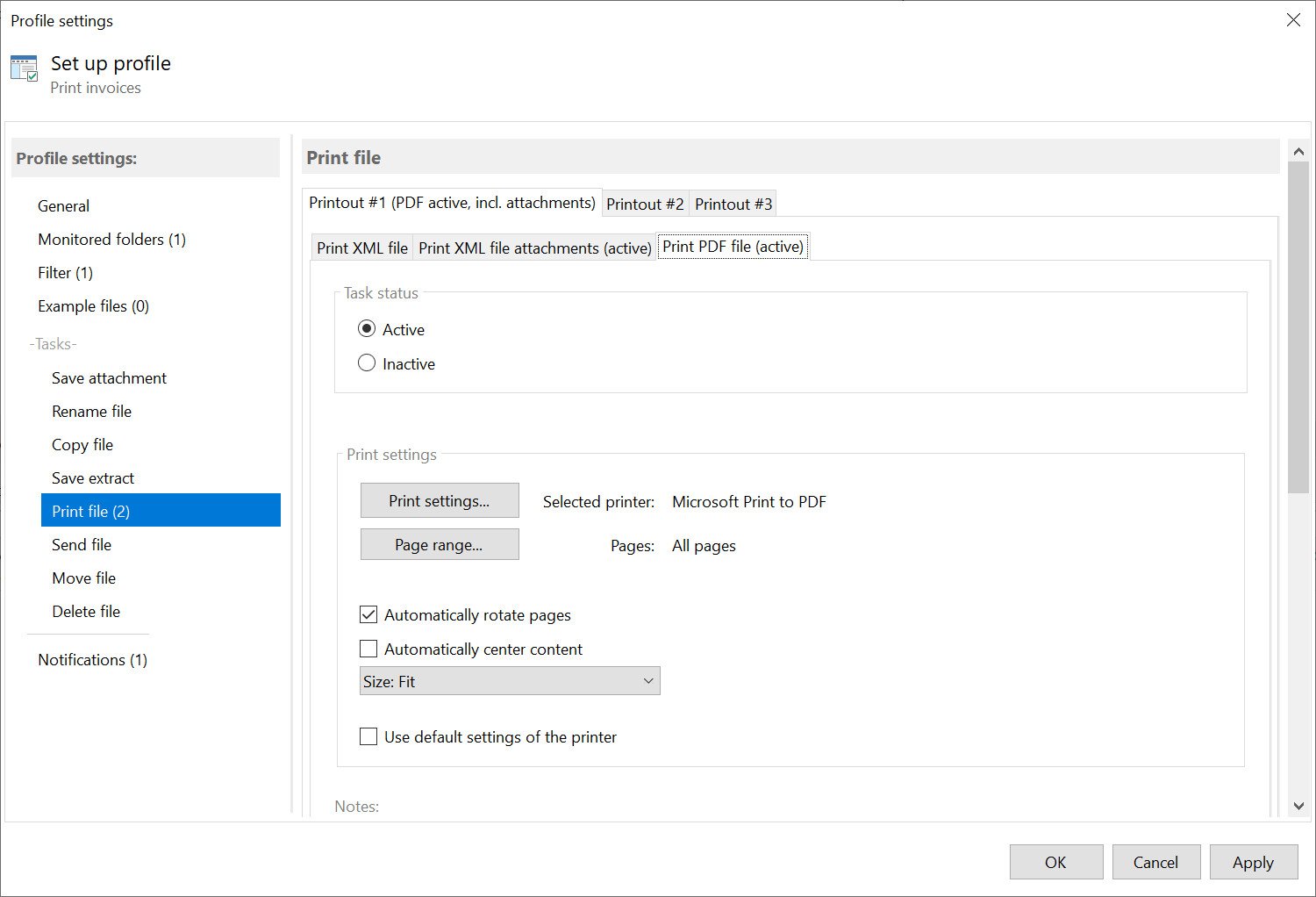
Task: Click the Cancel button
Action: tap(1155, 862)
